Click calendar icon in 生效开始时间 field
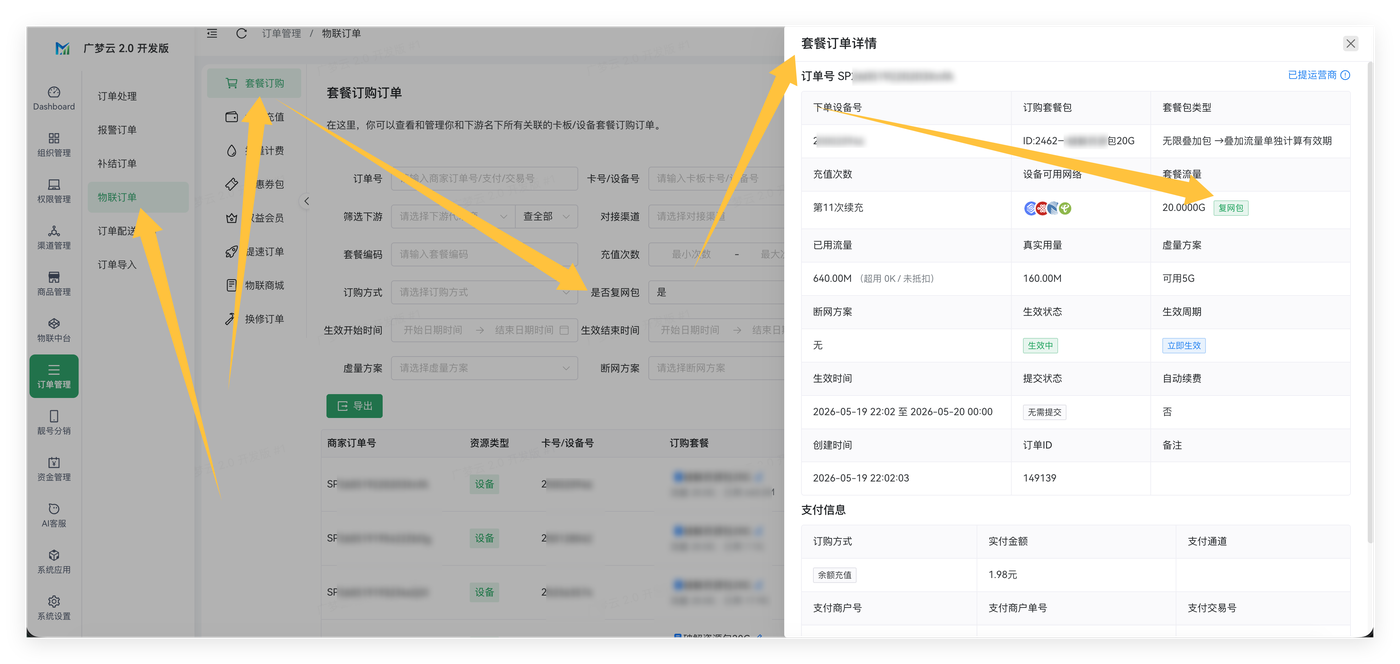 pyautogui.click(x=564, y=330)
